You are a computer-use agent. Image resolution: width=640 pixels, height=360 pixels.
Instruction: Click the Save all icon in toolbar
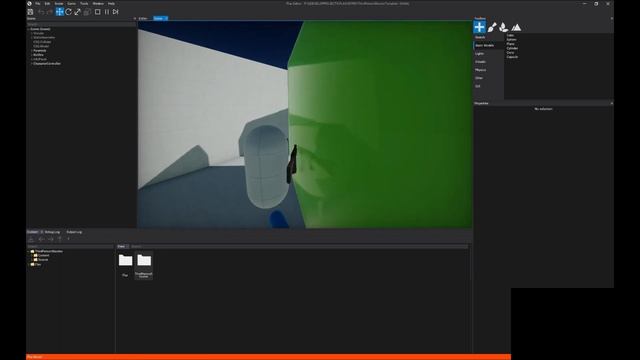click(x=30, y=12)
